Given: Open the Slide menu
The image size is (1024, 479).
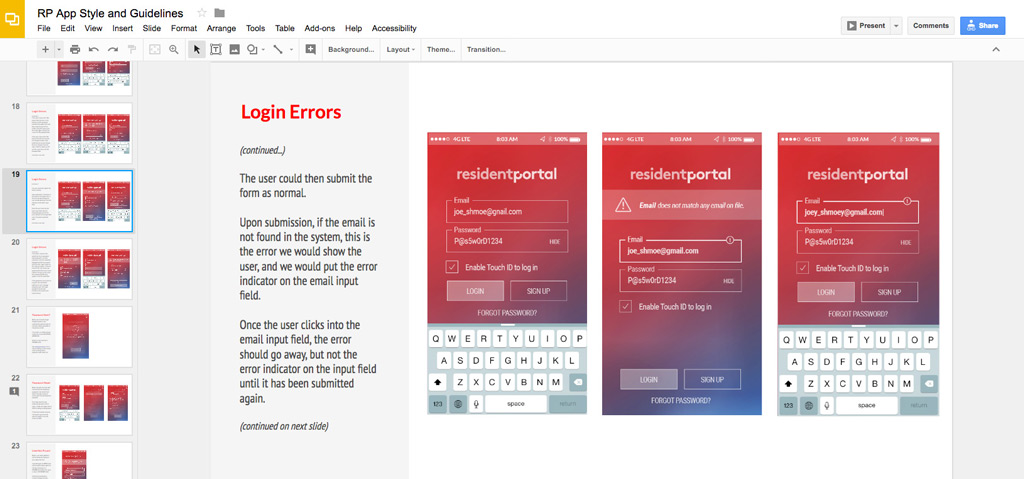Looking at the screenshot, I should 152,28.
